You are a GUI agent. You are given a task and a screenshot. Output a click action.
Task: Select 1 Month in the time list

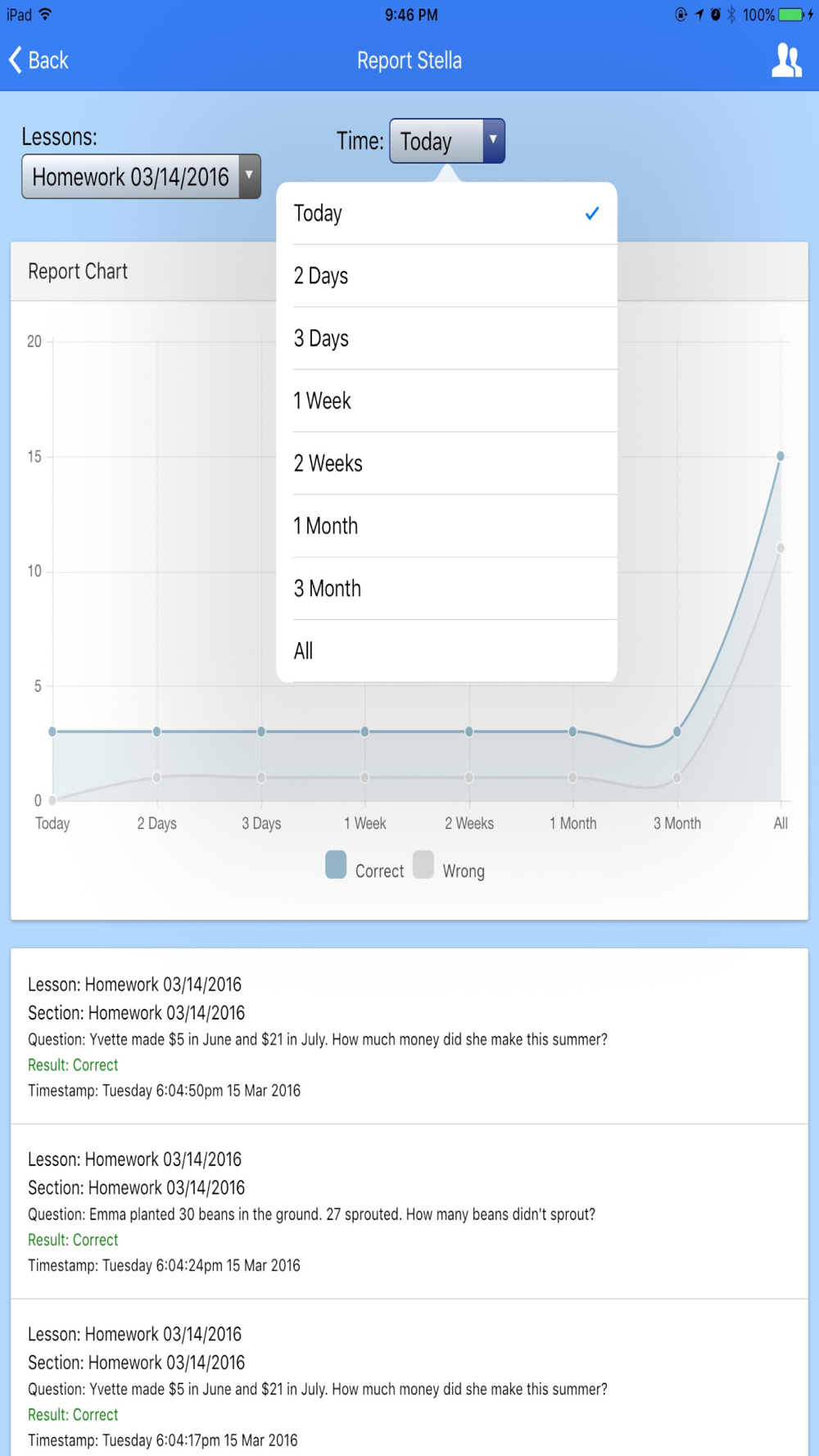coord(446,526)
